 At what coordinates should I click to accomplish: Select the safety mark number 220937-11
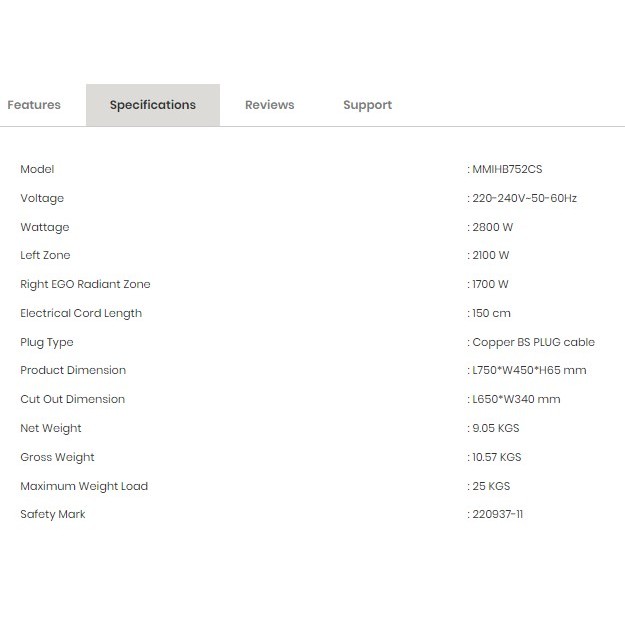click(497, 515)
